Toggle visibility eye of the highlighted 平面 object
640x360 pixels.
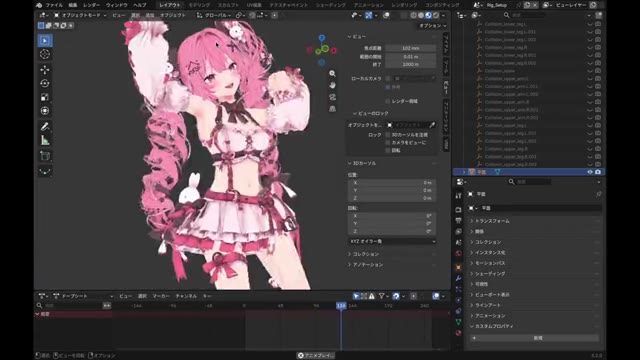click(x=590, y=172)
